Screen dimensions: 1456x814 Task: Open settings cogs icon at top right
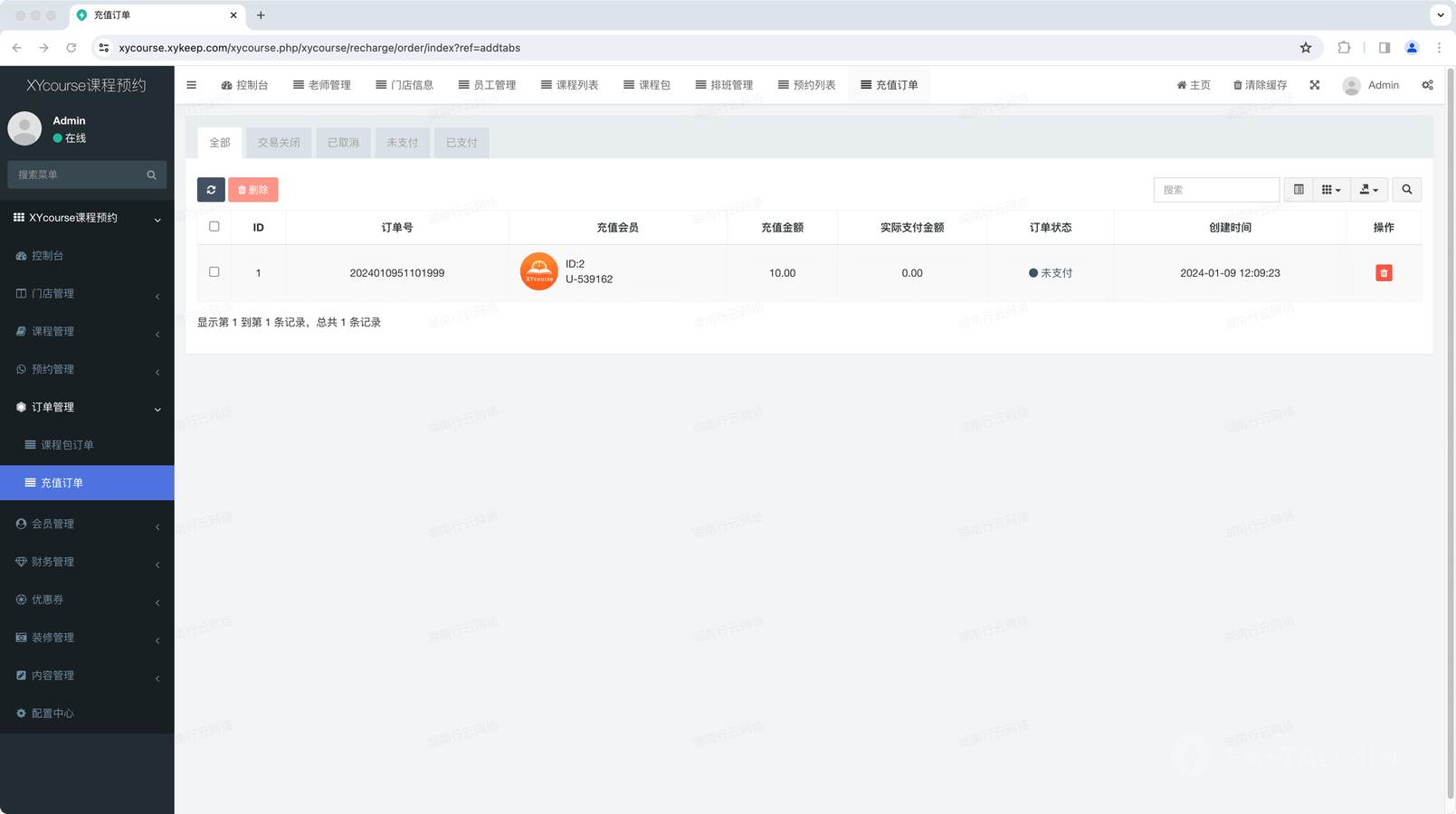[1427, 85]
